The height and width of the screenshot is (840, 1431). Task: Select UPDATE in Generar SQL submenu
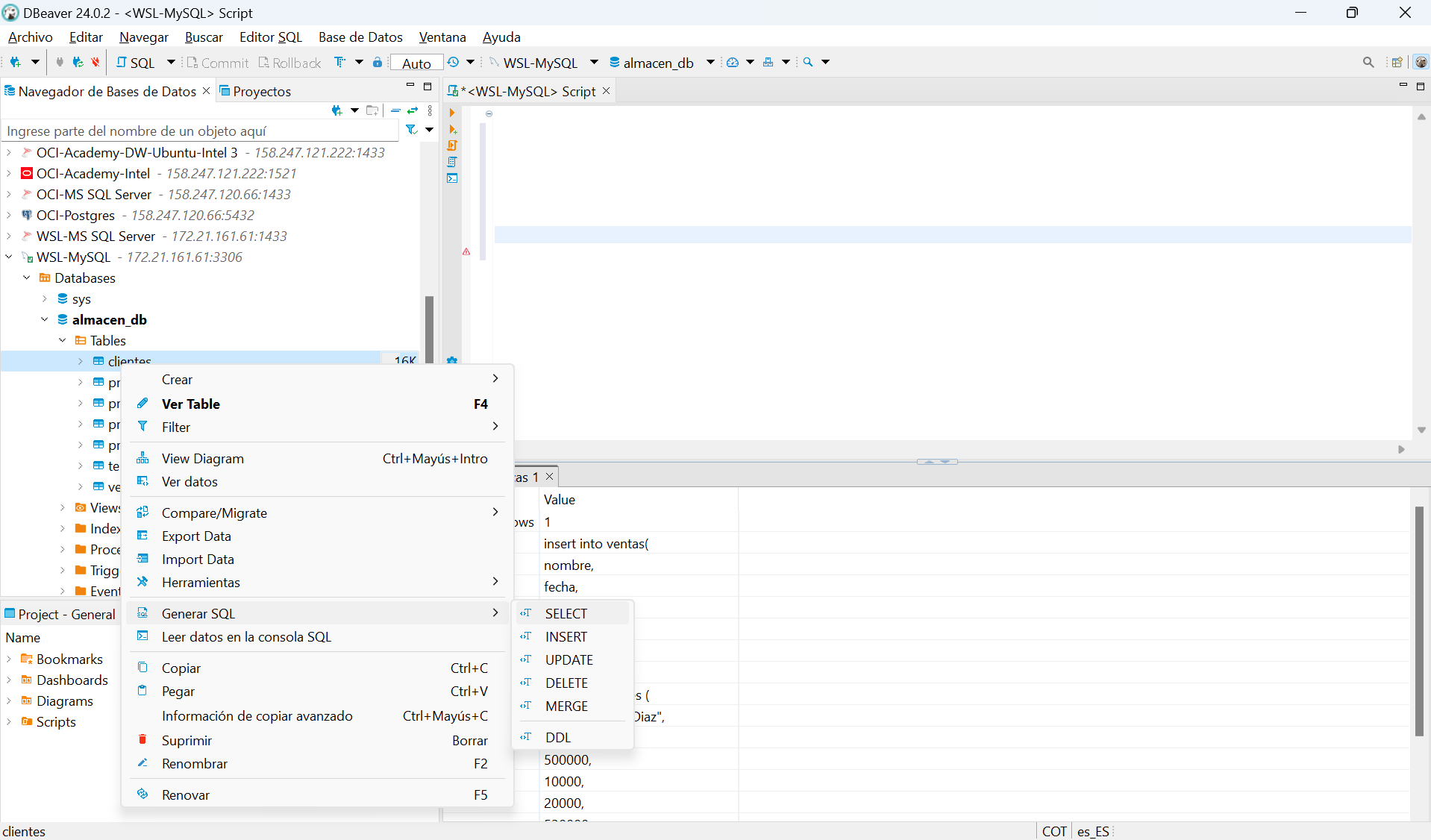click(x=572, y=660)
